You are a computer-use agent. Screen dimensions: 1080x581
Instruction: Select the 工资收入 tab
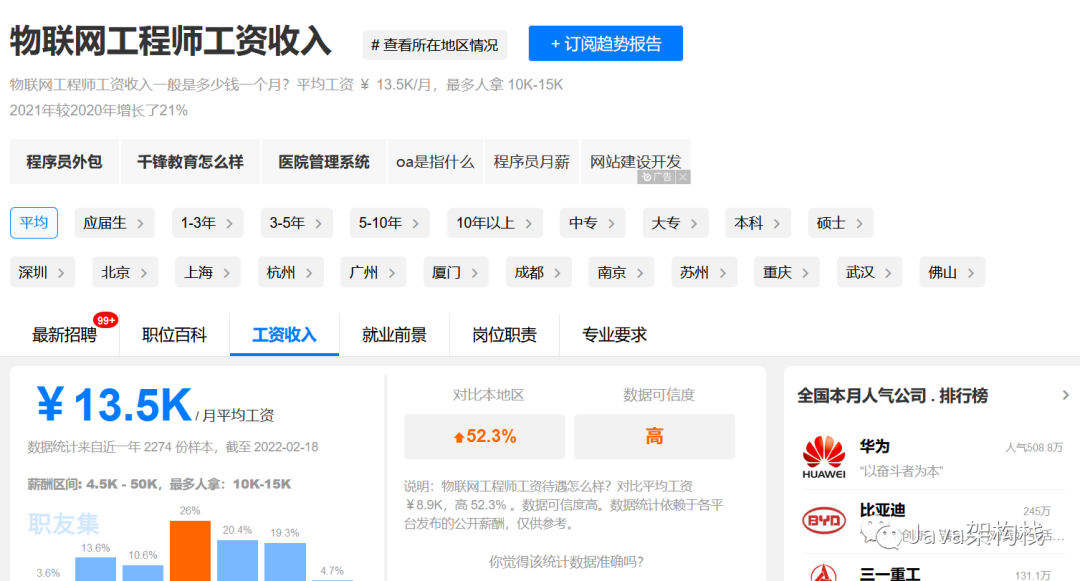point(284,335)
